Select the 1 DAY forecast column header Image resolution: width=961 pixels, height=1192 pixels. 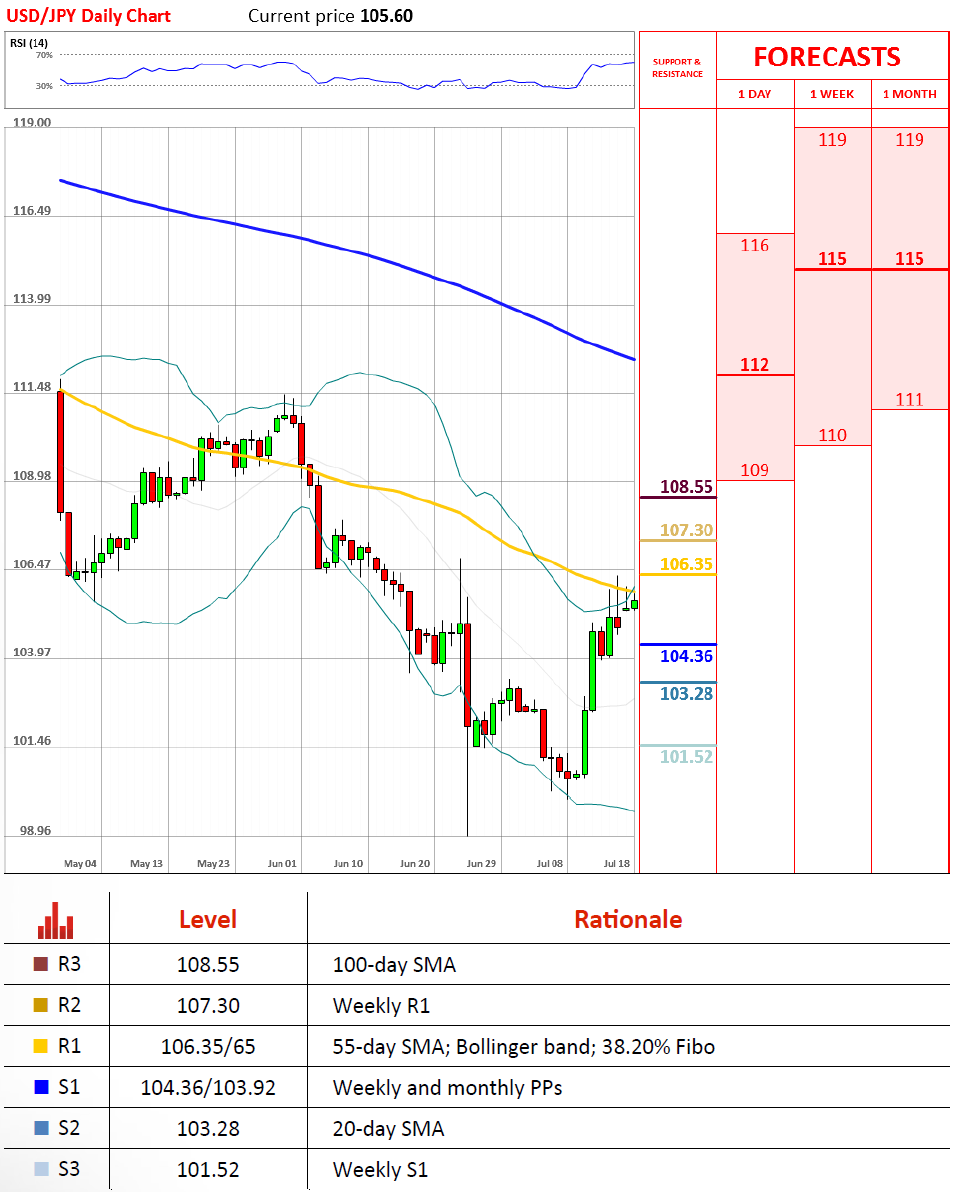[x=755, y=94]
